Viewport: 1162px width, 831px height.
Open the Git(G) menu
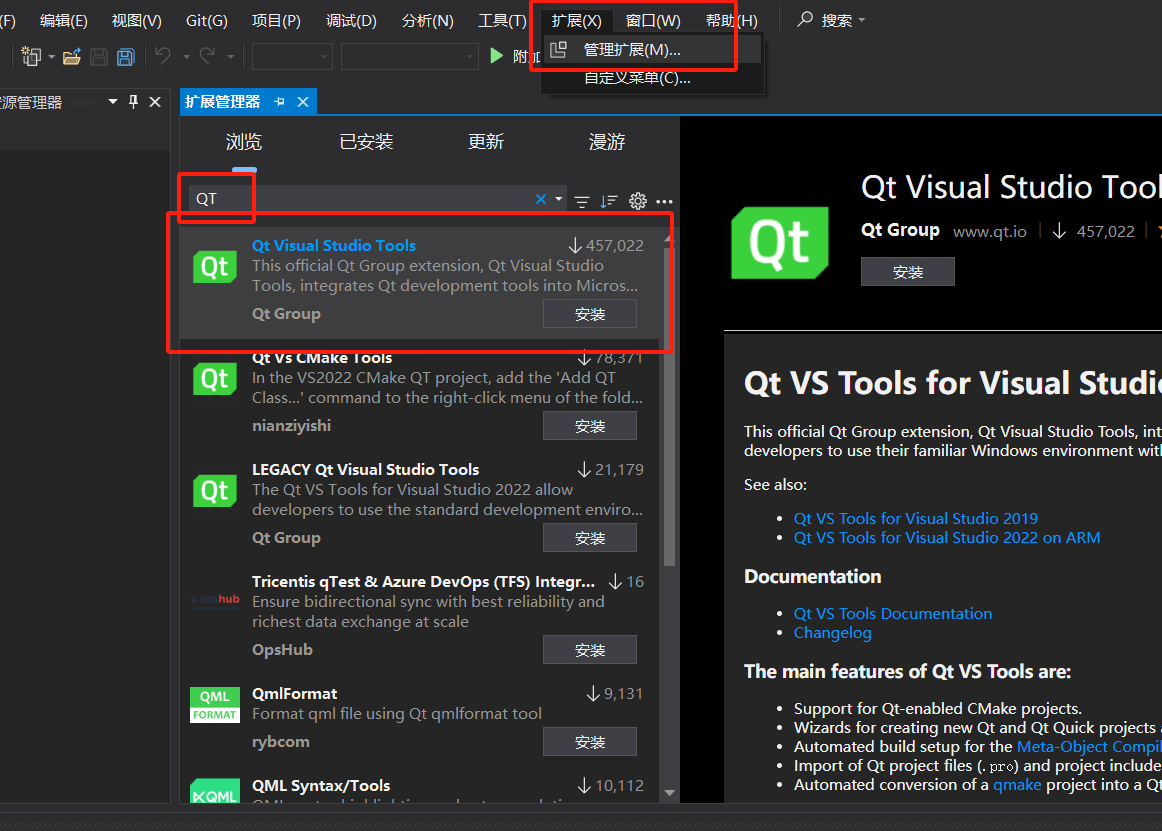[x=207, y=20]
